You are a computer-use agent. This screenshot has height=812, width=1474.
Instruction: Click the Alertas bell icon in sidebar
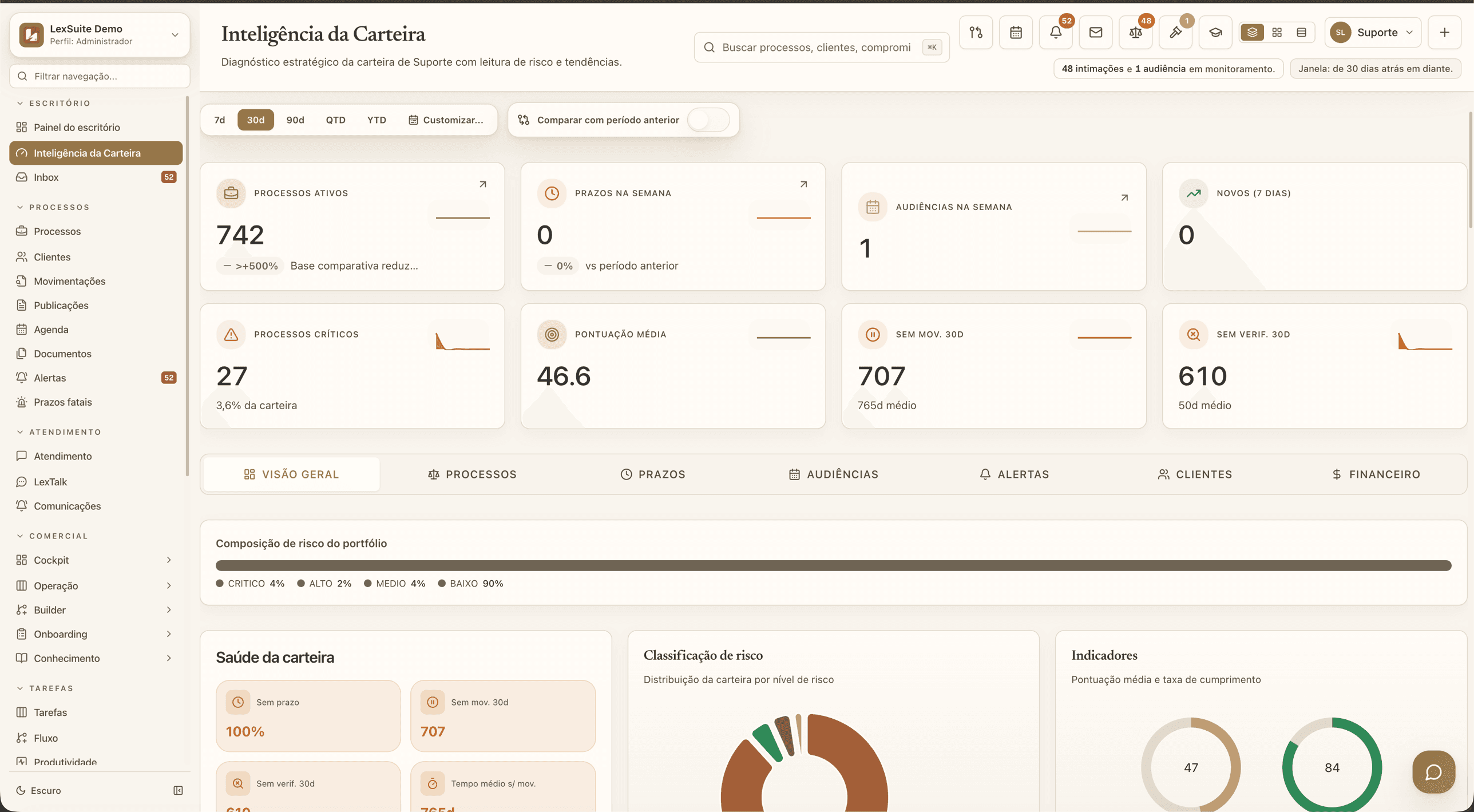pyautogui.click(x=22, y=378)
